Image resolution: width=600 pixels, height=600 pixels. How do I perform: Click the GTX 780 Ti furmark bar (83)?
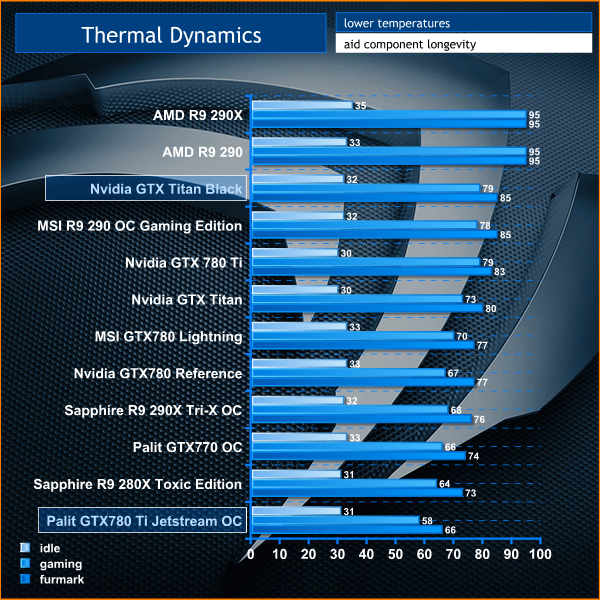[x=372, y=272]
